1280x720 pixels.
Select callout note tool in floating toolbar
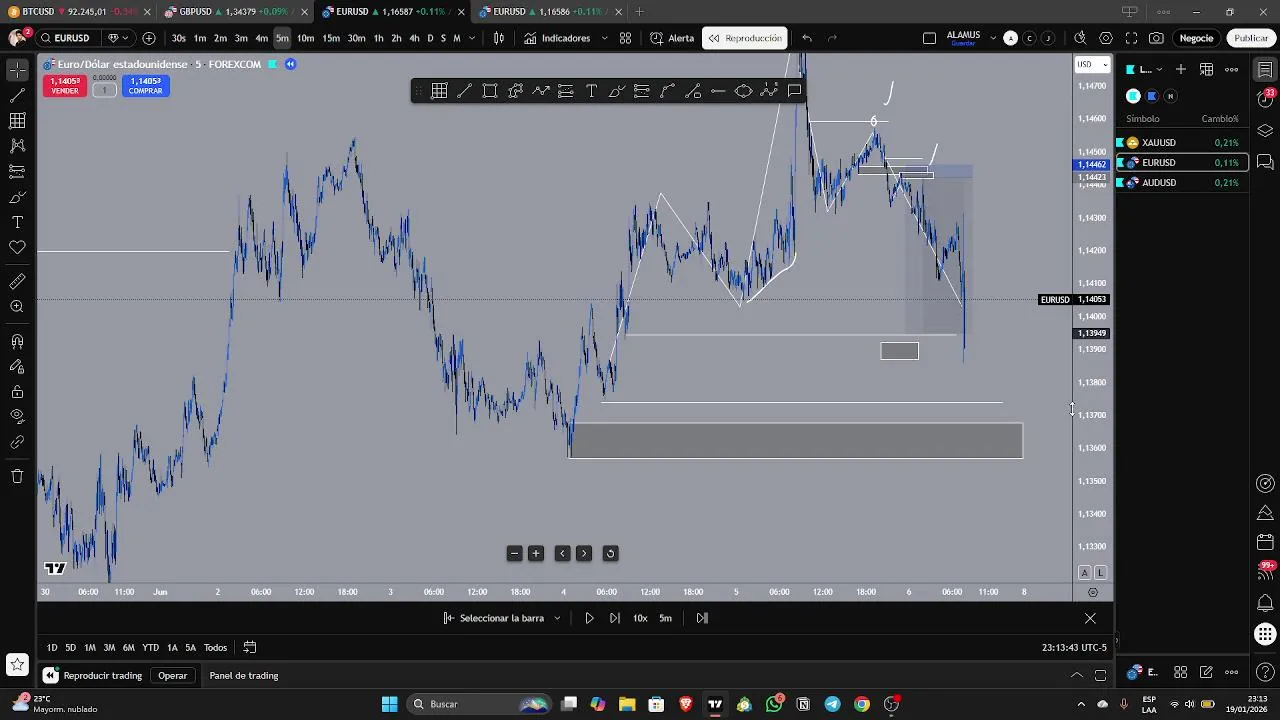point(794,91)
